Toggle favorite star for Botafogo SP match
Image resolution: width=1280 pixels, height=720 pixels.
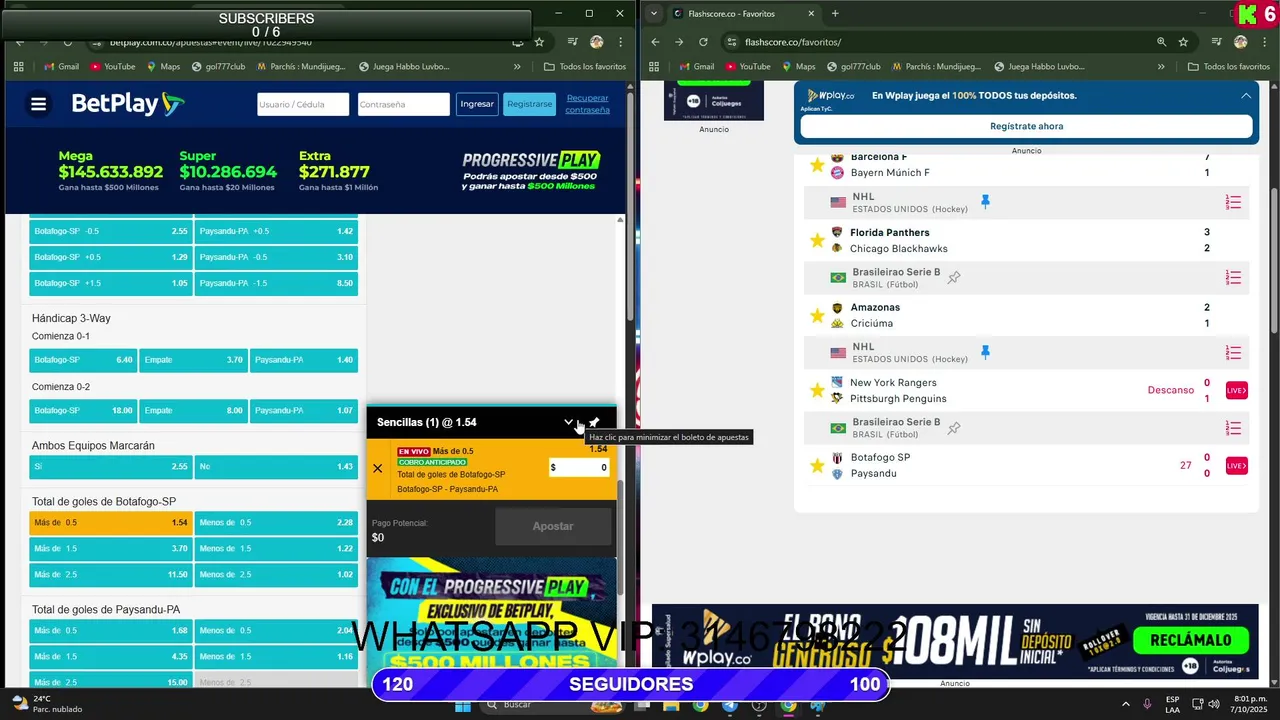[817, 466]
